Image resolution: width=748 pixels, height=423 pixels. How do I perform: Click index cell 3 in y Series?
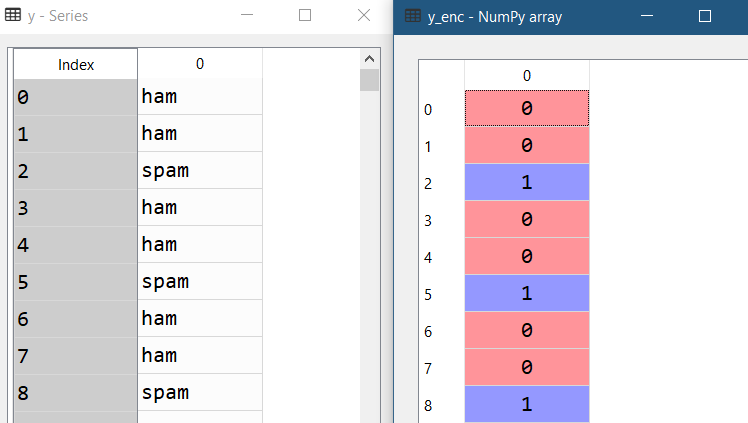tap(76, 208)
